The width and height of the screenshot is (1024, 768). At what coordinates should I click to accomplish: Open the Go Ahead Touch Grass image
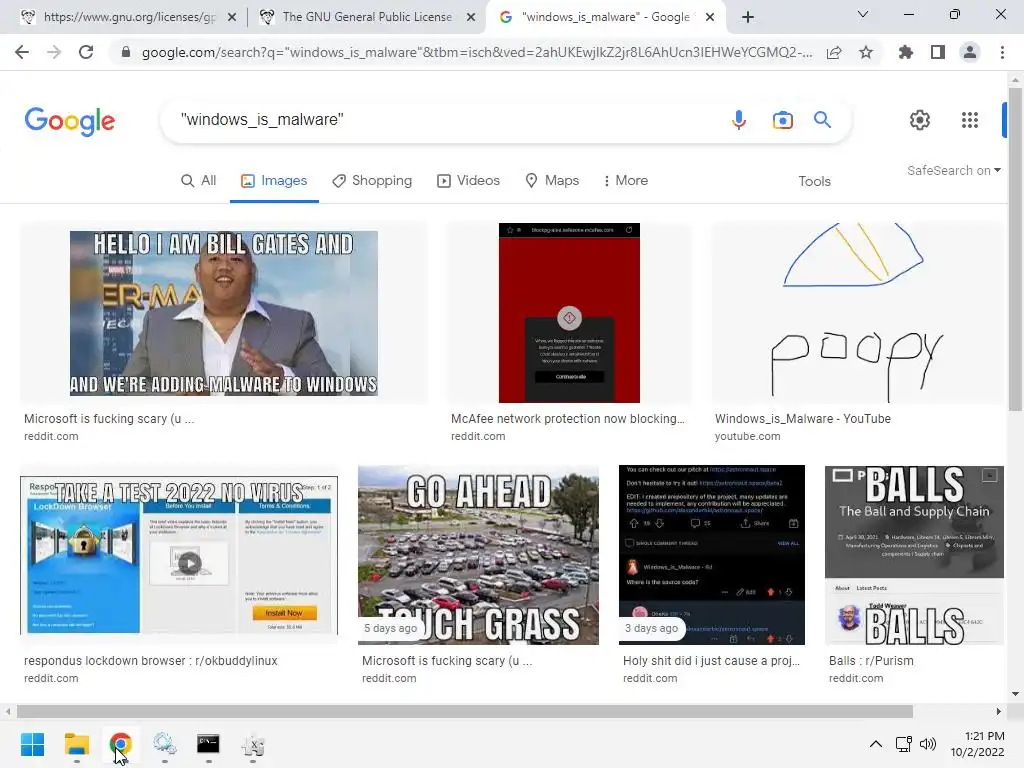pyautogui.click(x=478, y=555)
